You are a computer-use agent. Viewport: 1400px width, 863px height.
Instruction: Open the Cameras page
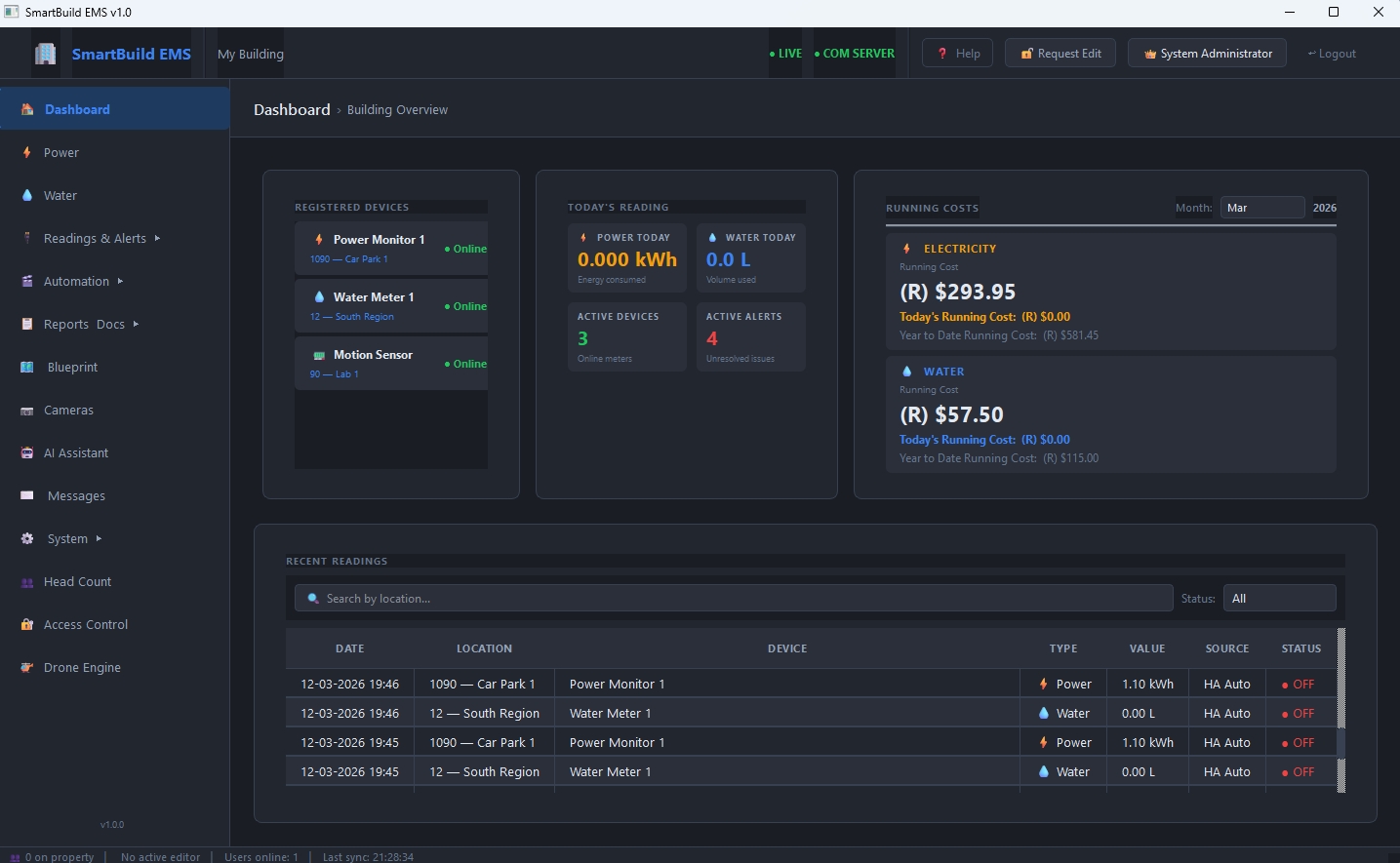[x=115, y=411]
